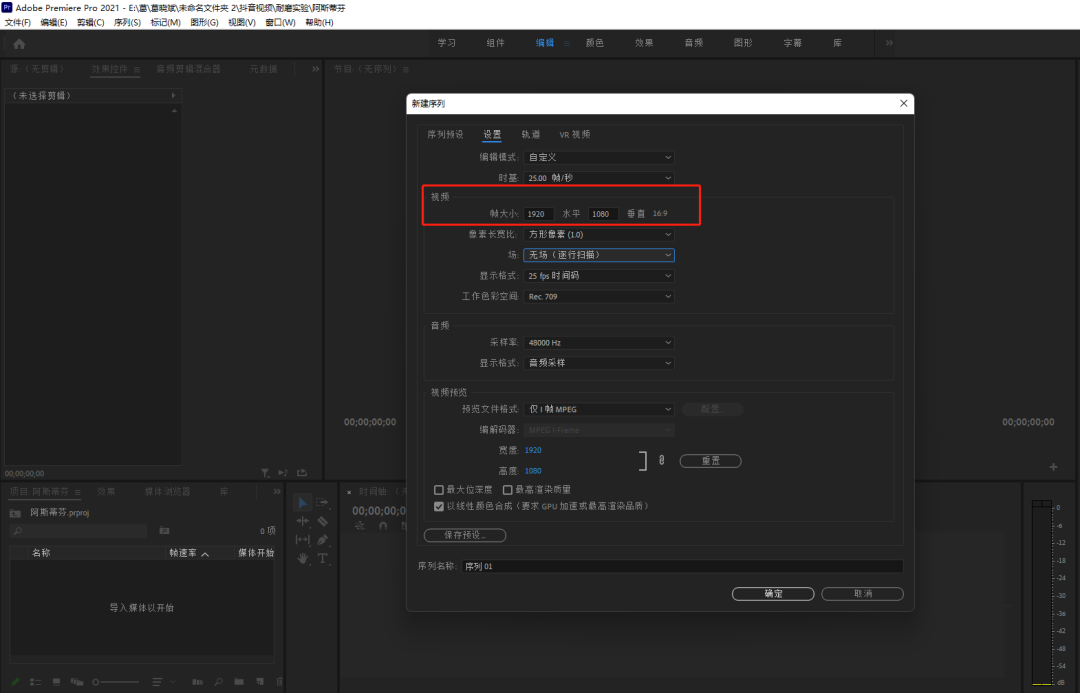Screen dimensions: 1080x693
Task: Select the Type tool
Action: (322, 558)
